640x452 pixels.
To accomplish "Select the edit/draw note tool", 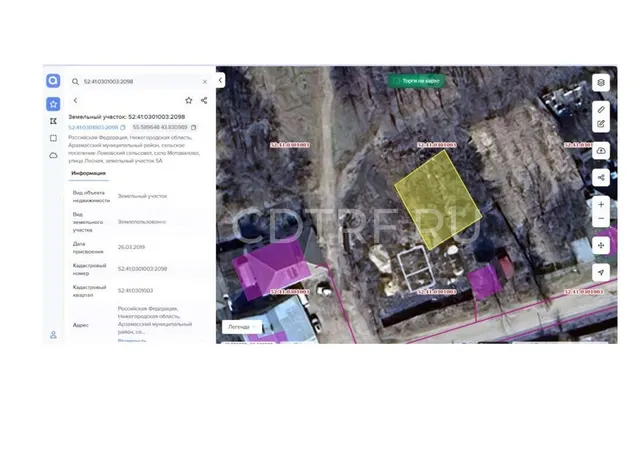I will coord(601,124).
